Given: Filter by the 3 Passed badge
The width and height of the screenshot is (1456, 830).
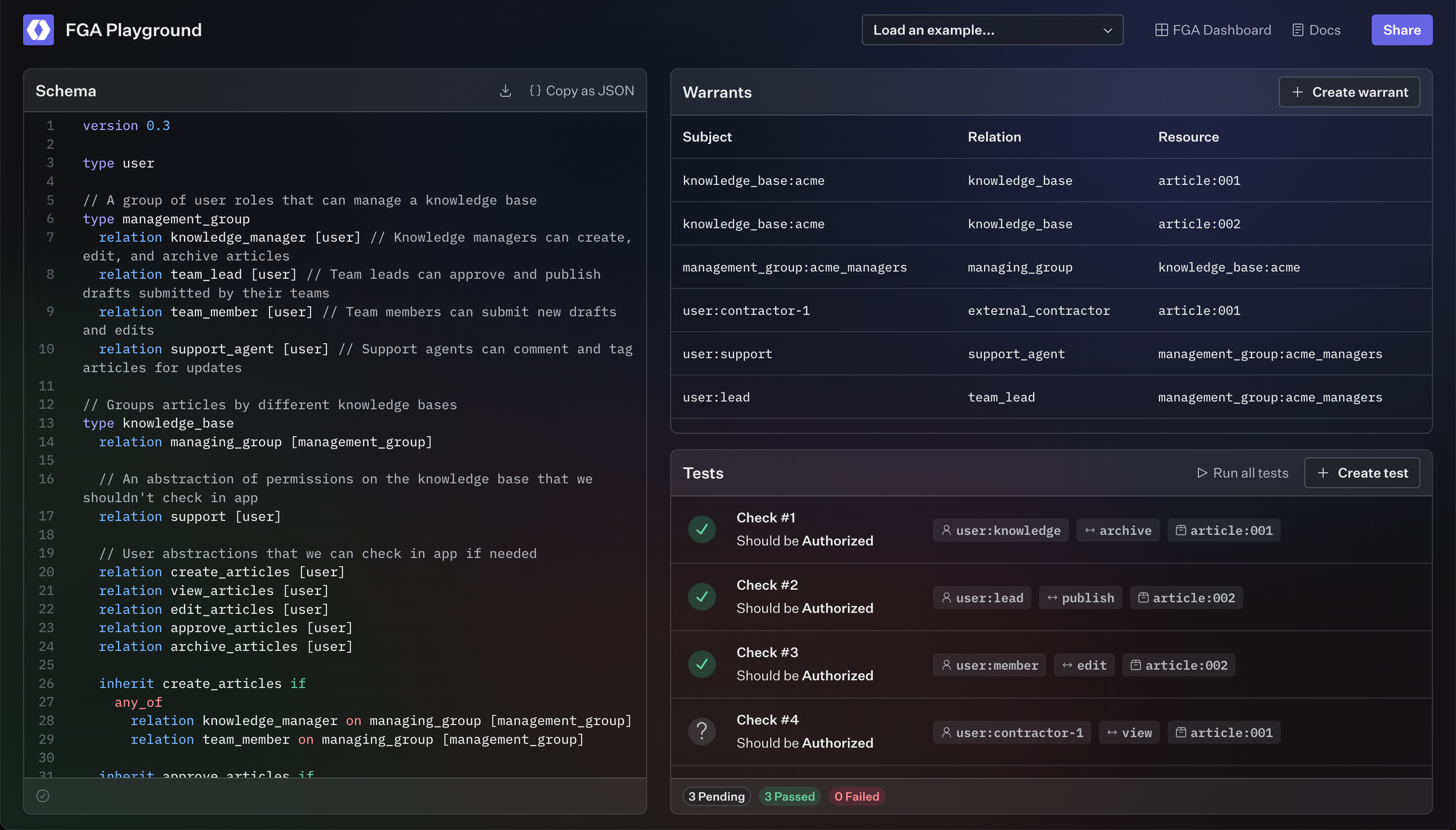Looking at the screenshot, I should 789,796.
